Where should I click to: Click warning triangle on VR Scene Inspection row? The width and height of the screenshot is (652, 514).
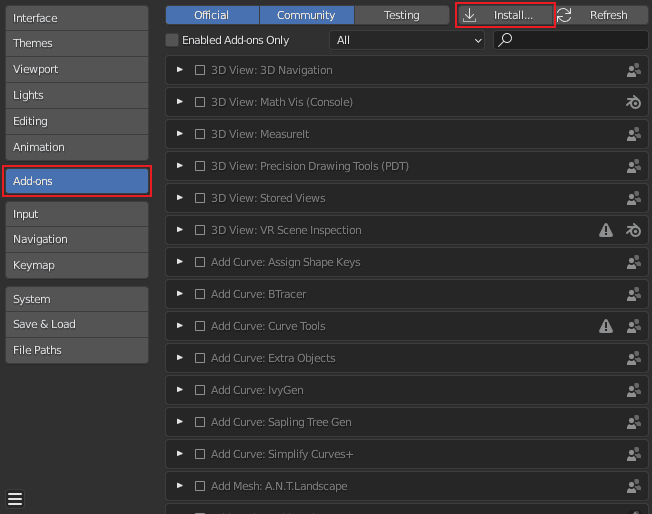tap(606, 230)
